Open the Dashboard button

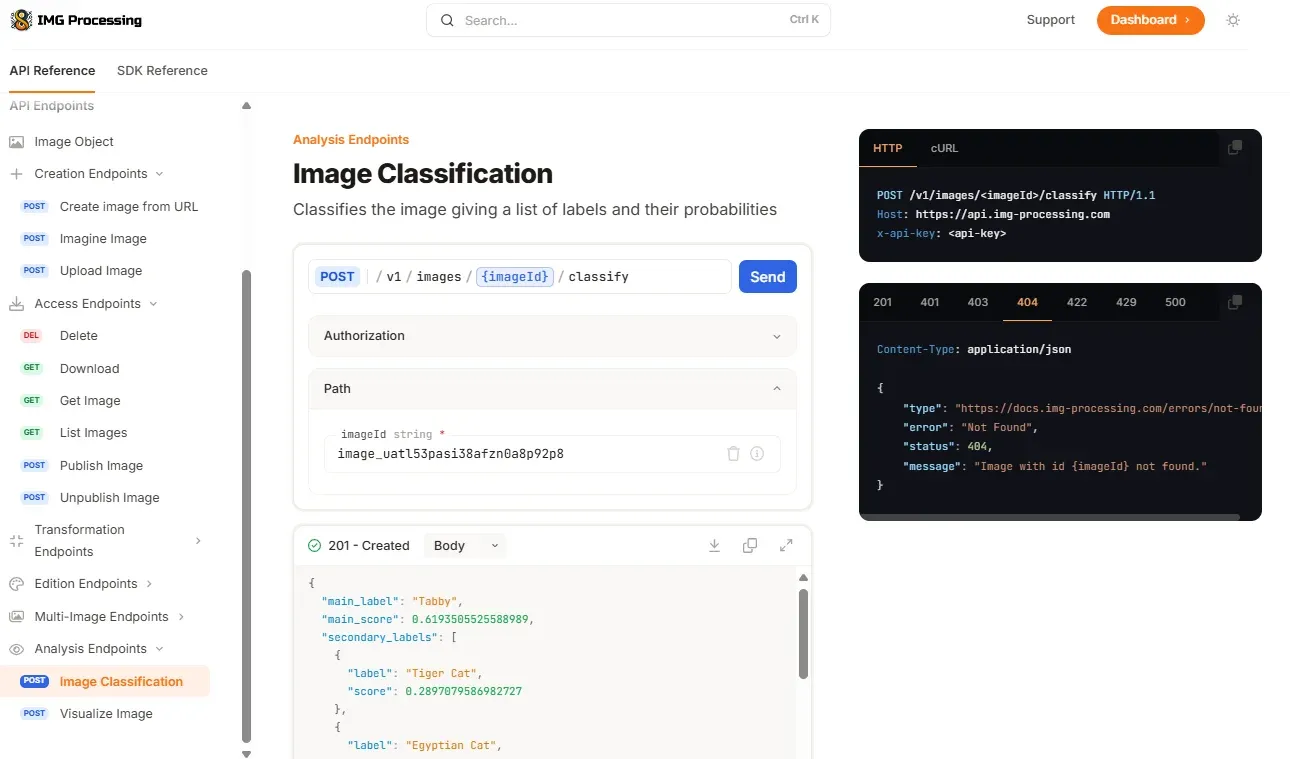[x=1150, y=20]
